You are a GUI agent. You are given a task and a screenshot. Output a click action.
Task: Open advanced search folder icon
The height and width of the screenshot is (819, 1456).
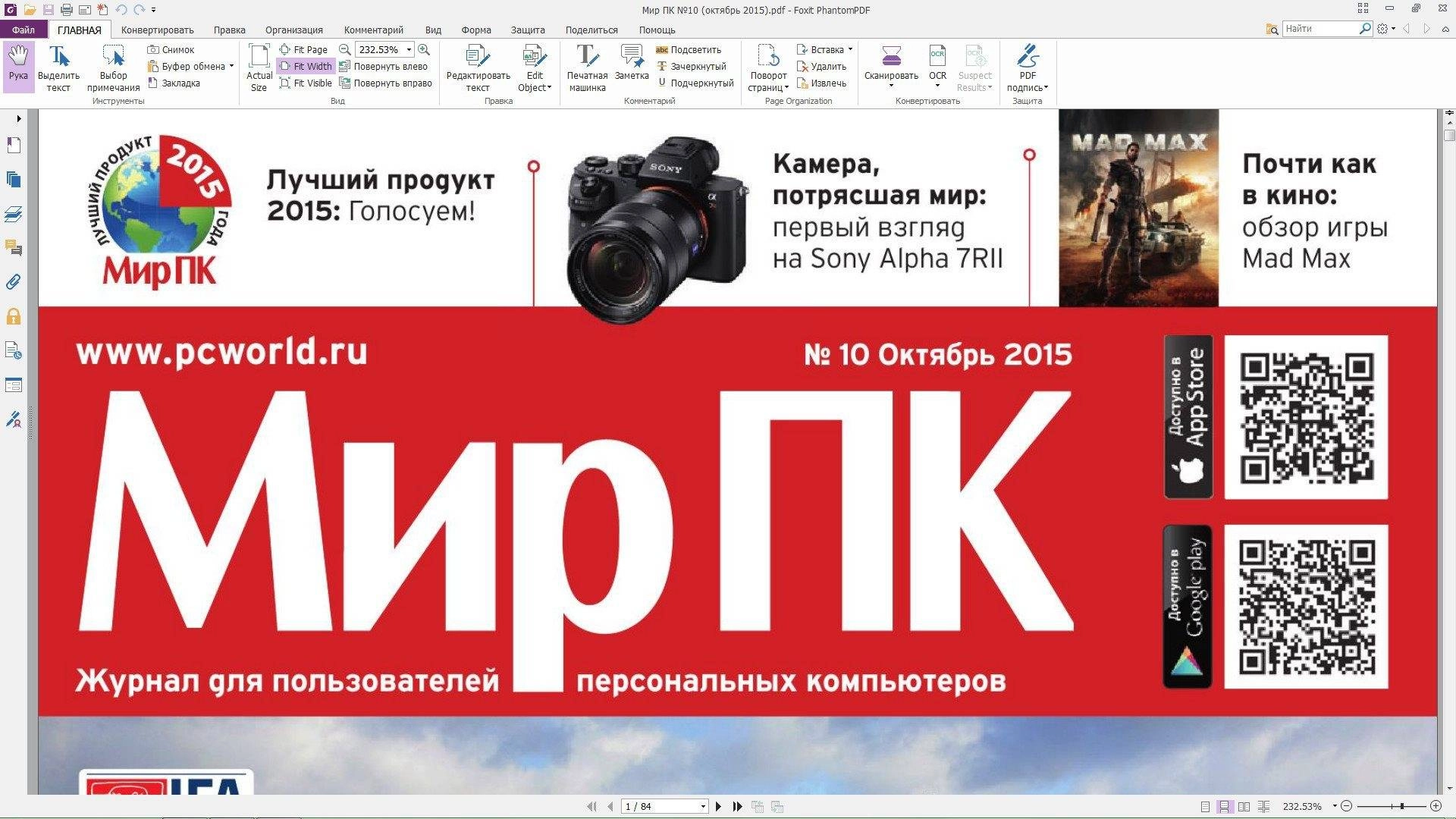coord(1272,29)
